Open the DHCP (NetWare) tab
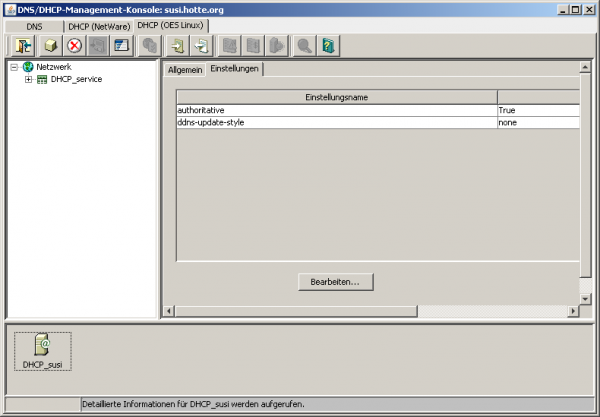 pyautogui.click(x=98, y=25)
